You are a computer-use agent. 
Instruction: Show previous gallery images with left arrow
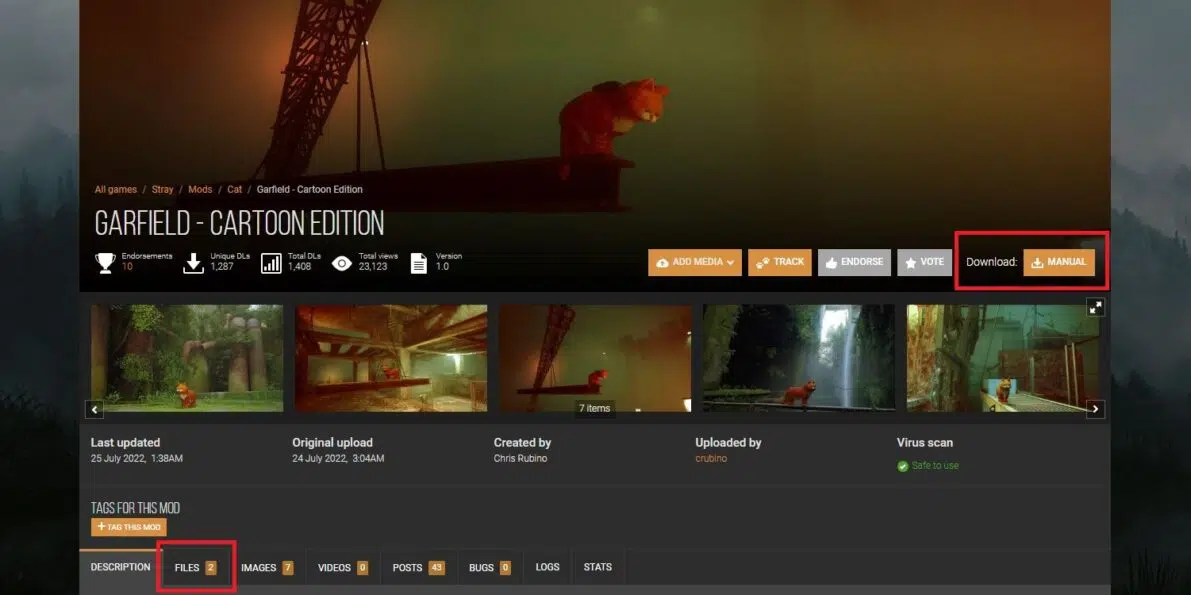(96, 409)
